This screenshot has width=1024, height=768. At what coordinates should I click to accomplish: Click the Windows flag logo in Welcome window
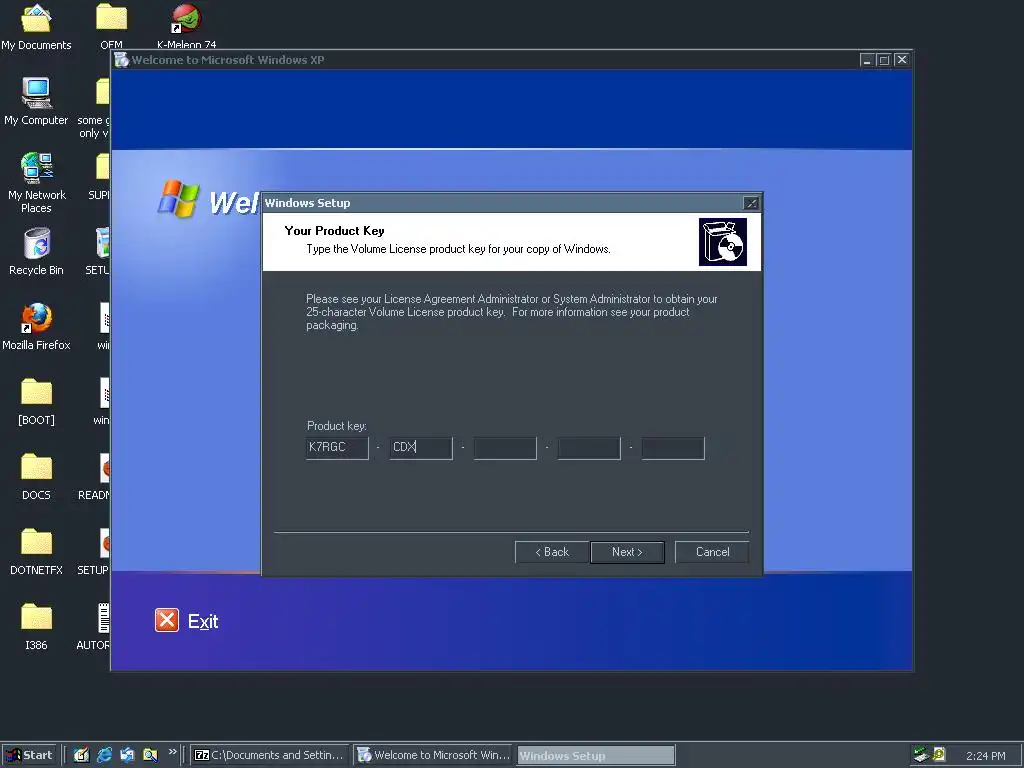tap(178, 198)
